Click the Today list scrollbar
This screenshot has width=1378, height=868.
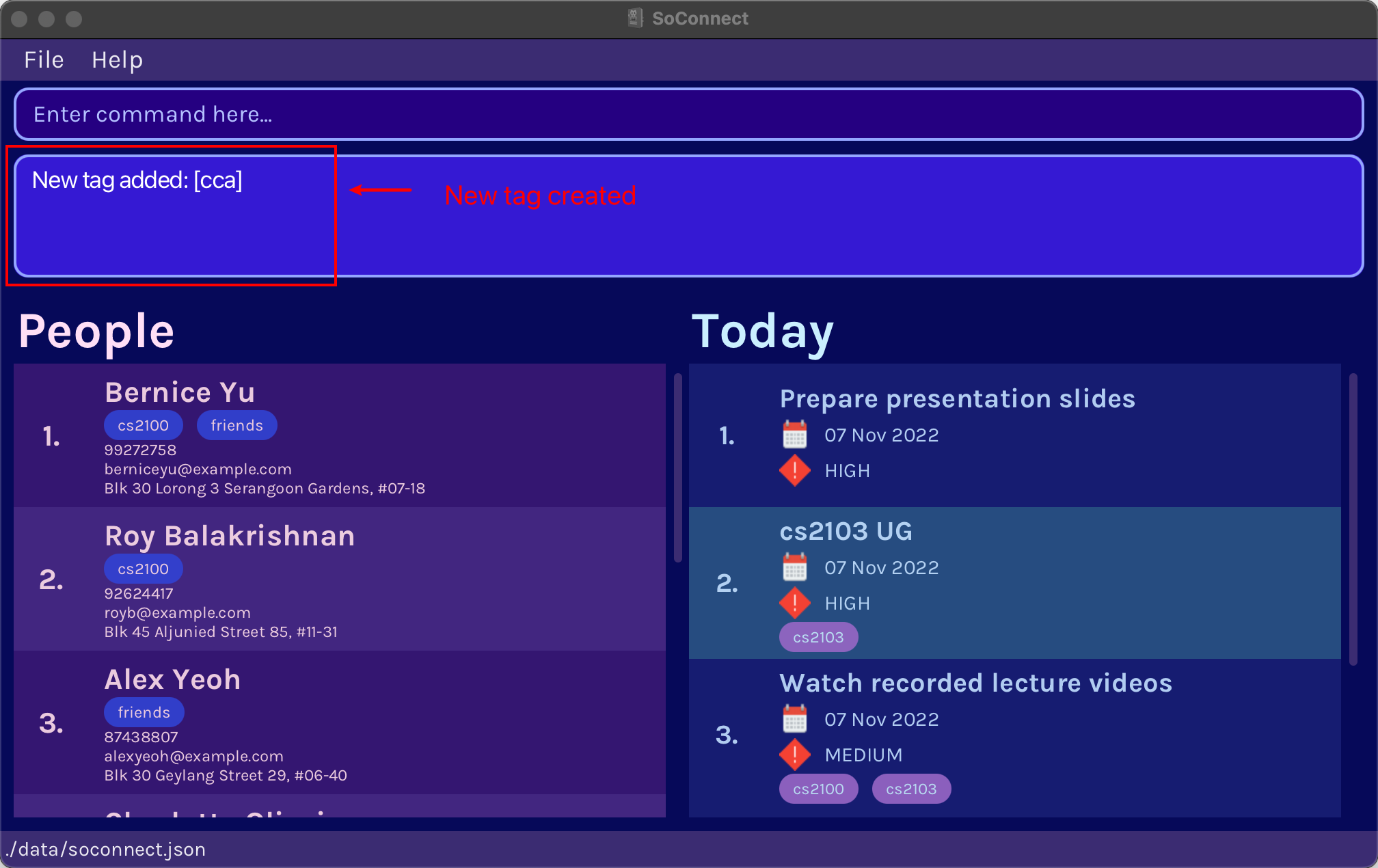1353,519
